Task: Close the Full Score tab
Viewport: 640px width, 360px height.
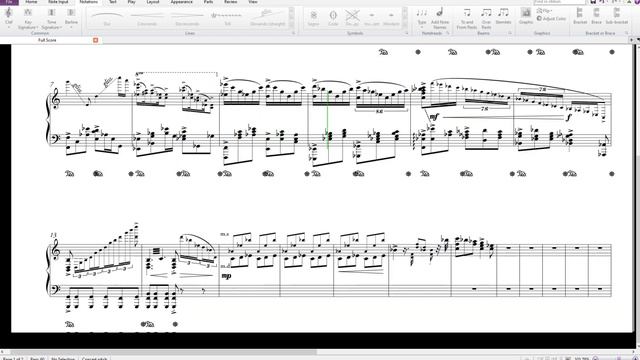Action: [x=96, y=40]
